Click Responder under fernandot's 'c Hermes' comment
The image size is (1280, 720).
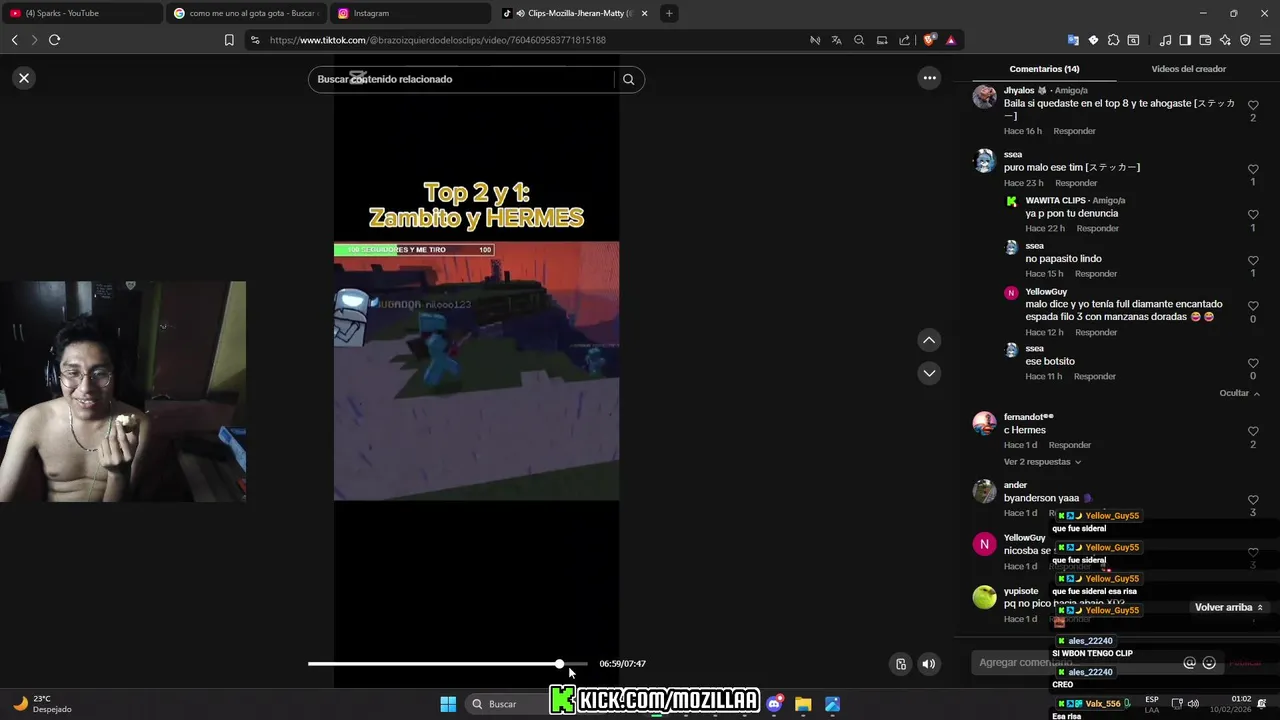coord(1069,445)
